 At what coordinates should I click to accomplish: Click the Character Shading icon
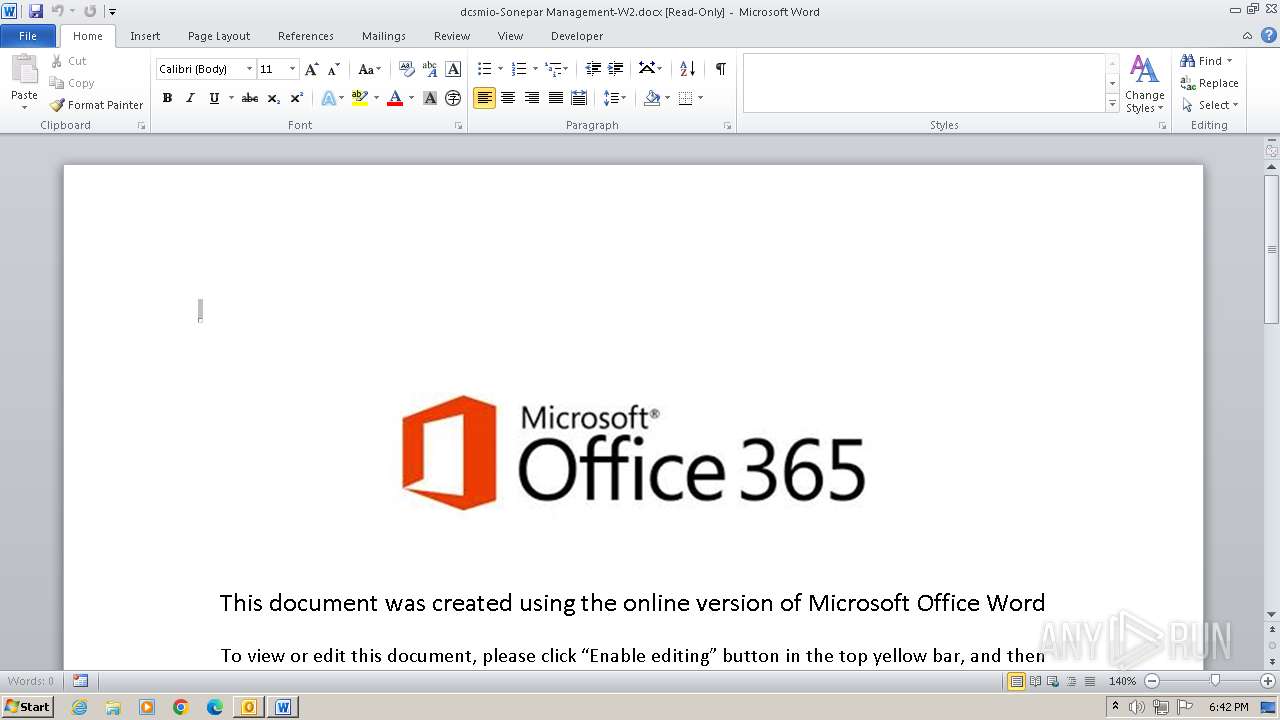coord(430,98)
